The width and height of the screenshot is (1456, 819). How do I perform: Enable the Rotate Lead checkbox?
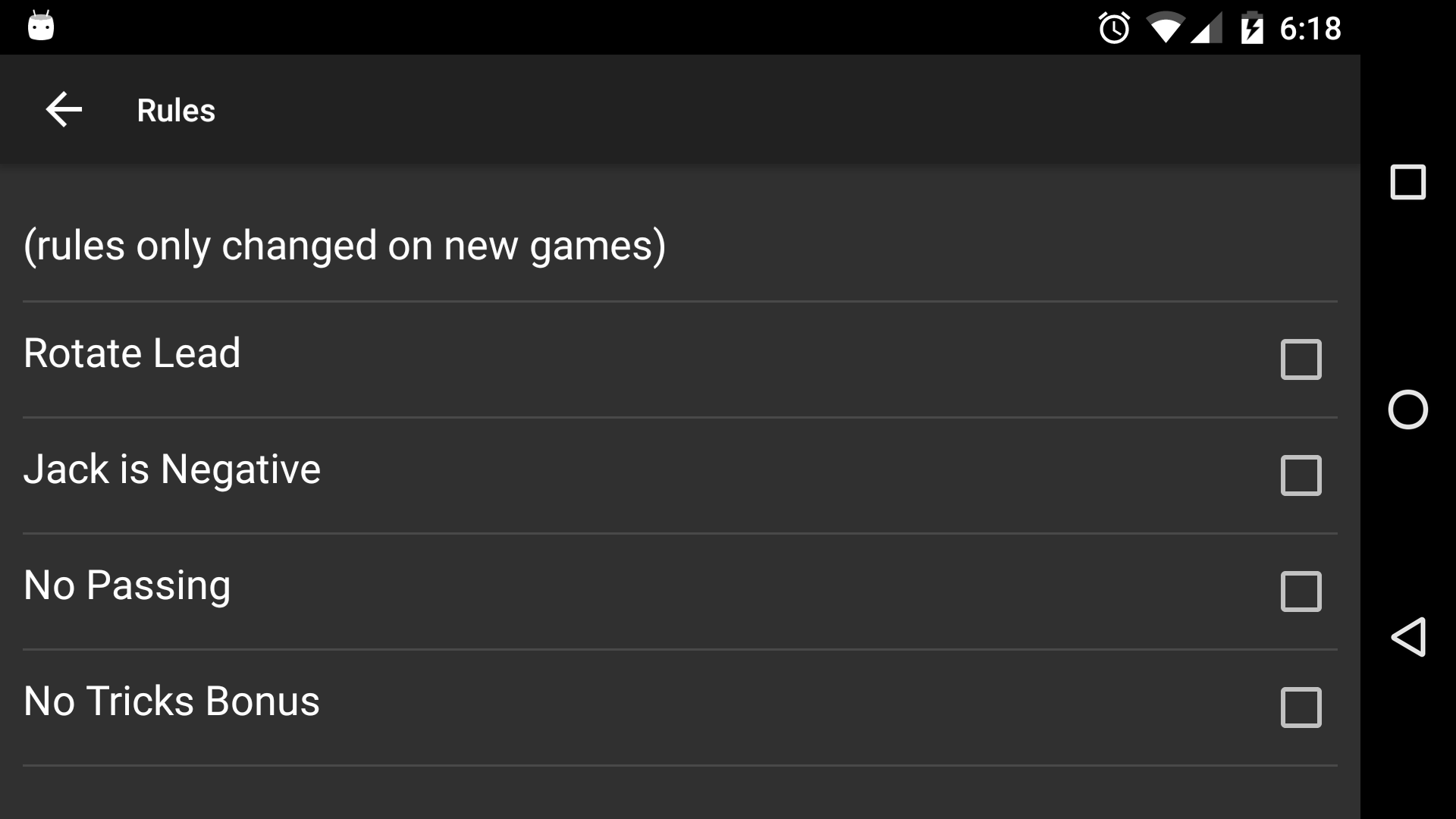[1301, 359]
